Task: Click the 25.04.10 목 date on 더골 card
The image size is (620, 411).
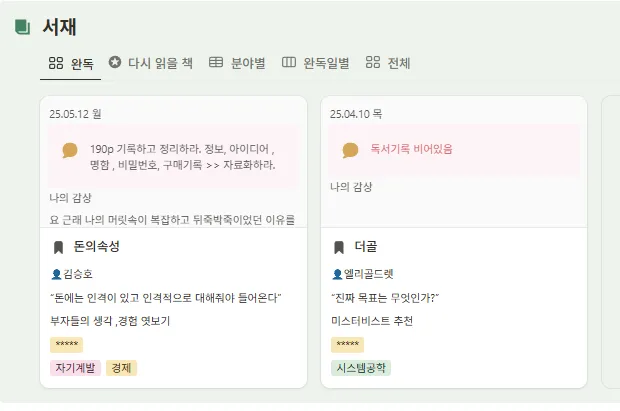Action: (356, 114)
